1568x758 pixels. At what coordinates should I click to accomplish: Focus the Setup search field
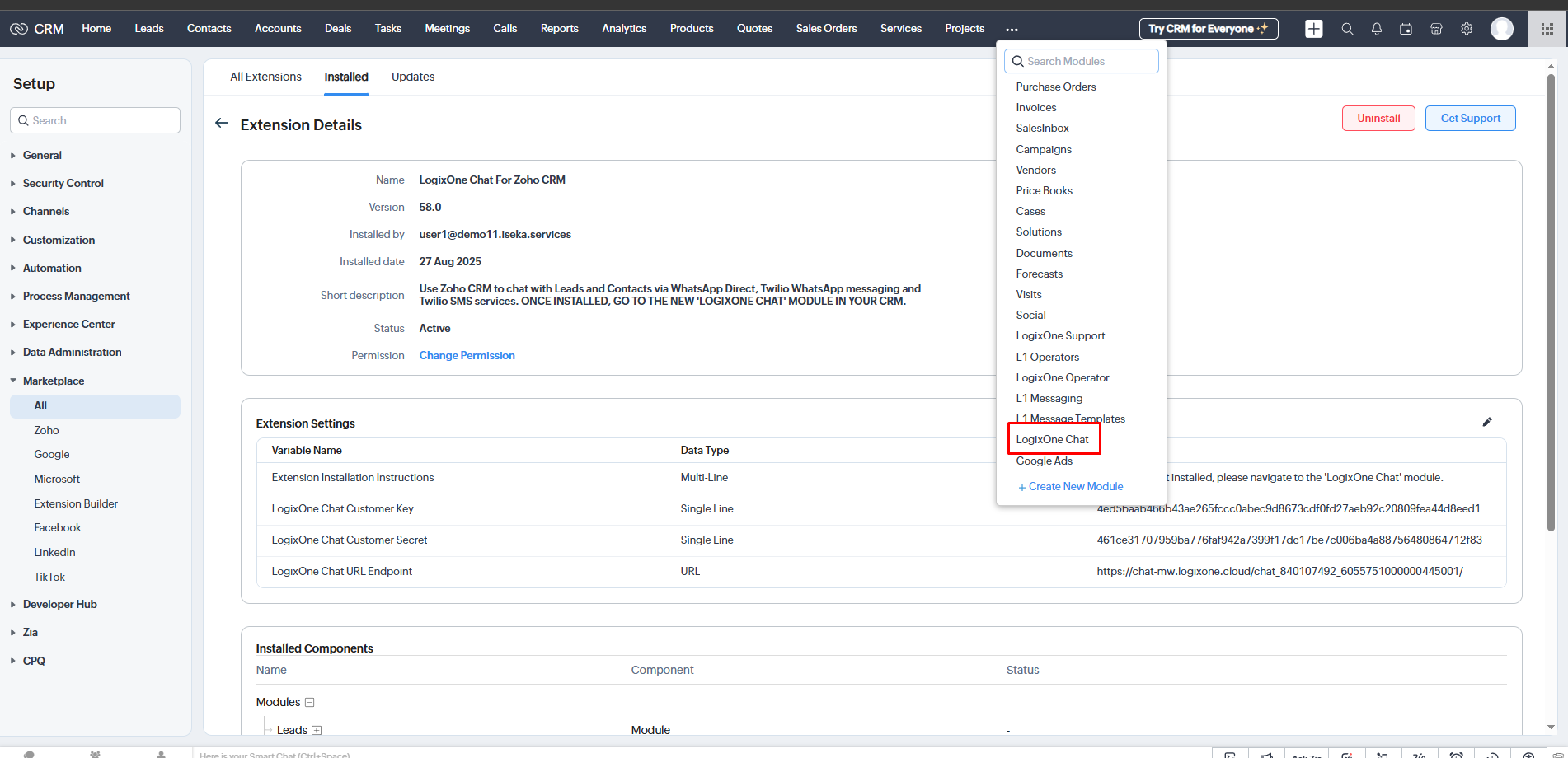95,120
